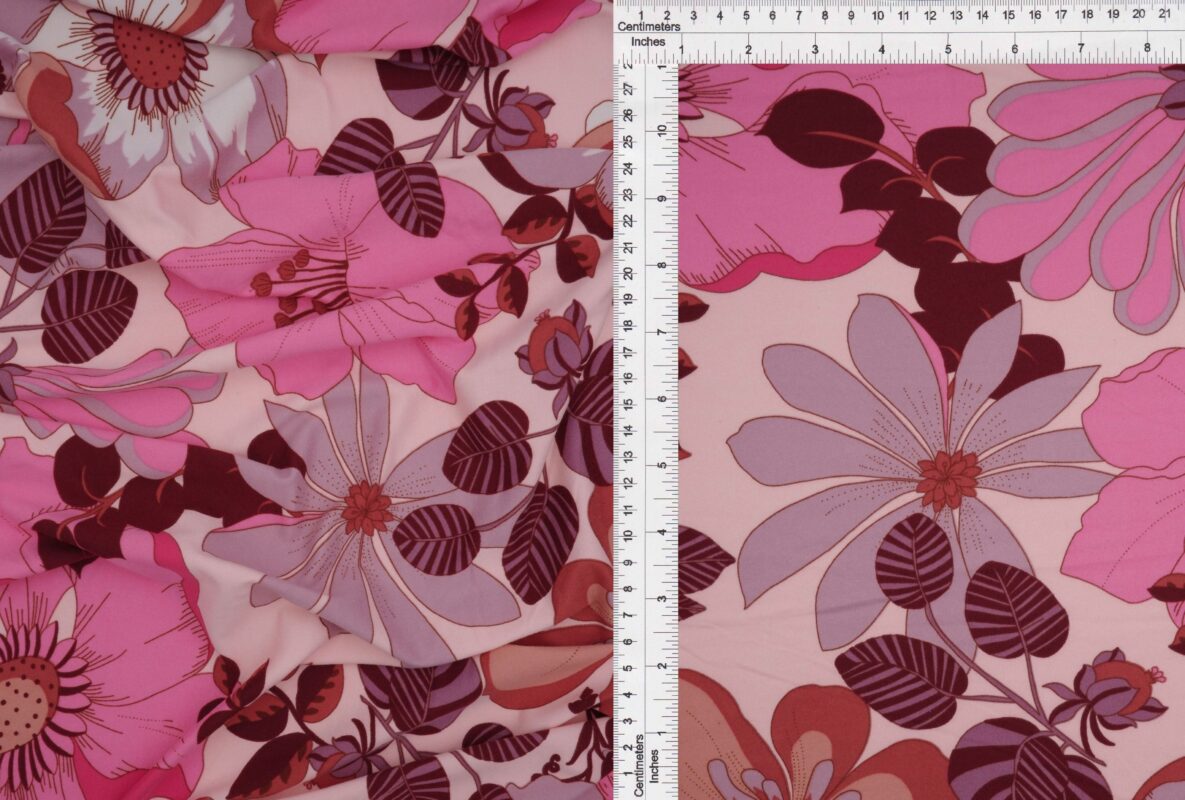Click the "Centimeters" label on the vertical ruler
The image size is (1185, 800).
point(639,765)
